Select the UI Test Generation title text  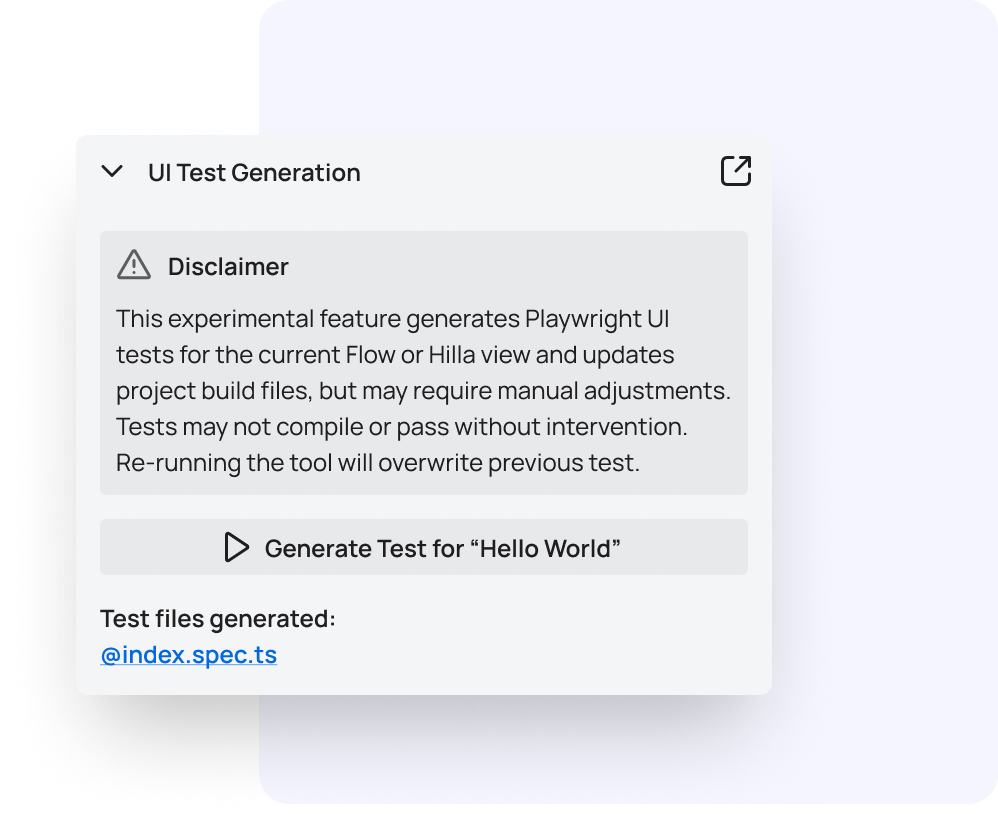click(x=253, y=172)
